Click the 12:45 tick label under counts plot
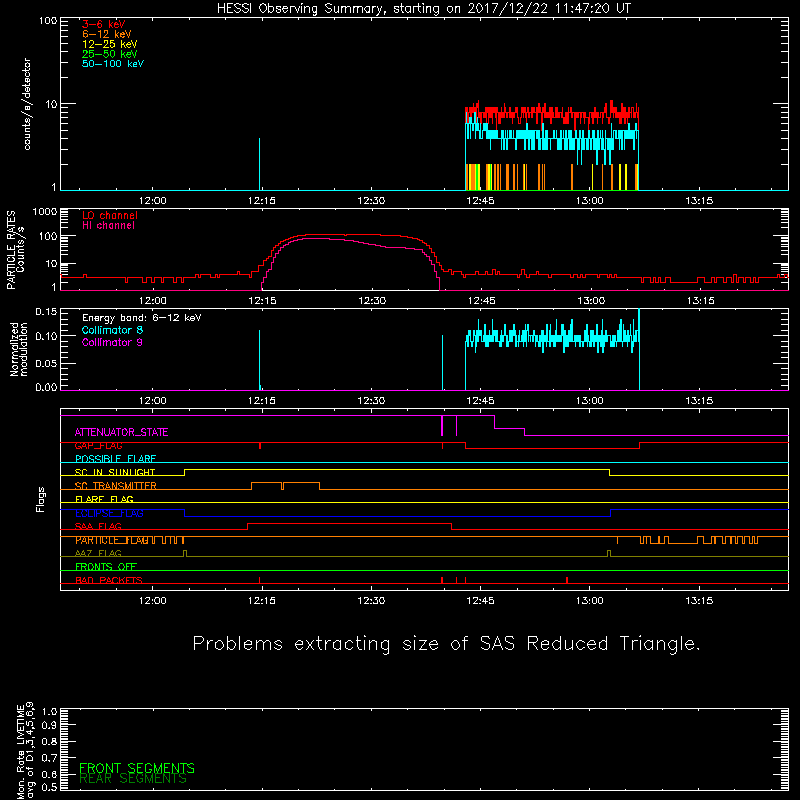Screen dimensions: 800x800 click(480, 201)
